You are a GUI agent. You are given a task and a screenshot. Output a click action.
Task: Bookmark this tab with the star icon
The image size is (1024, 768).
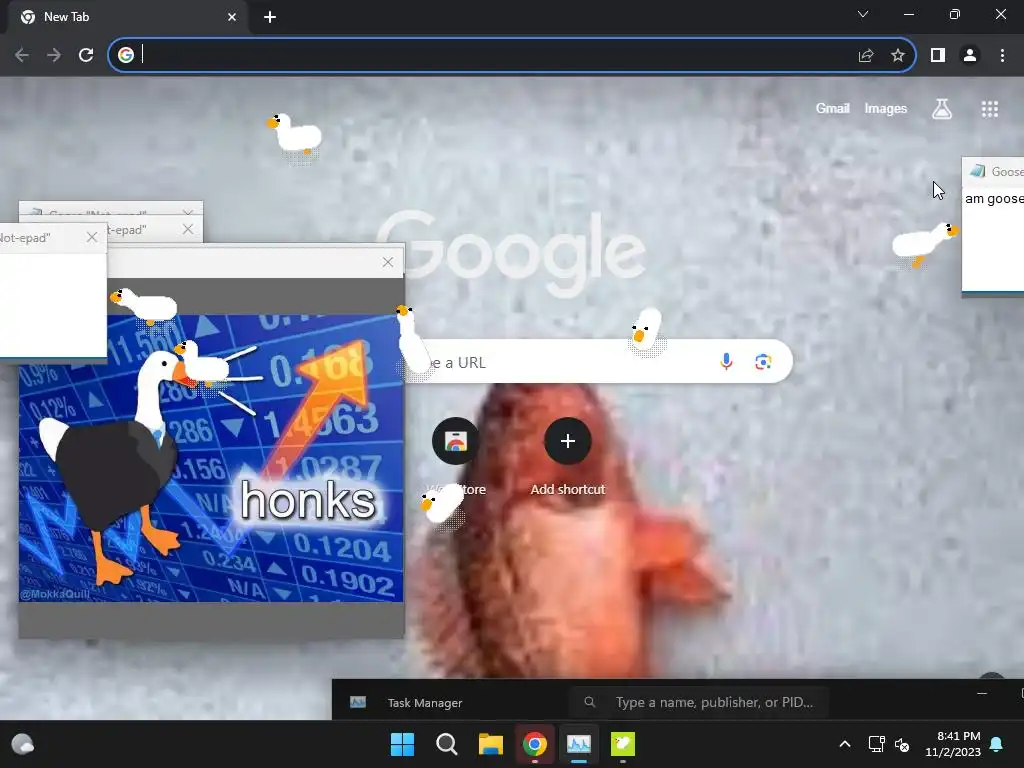pyautogui.click(x=898, y=56)
